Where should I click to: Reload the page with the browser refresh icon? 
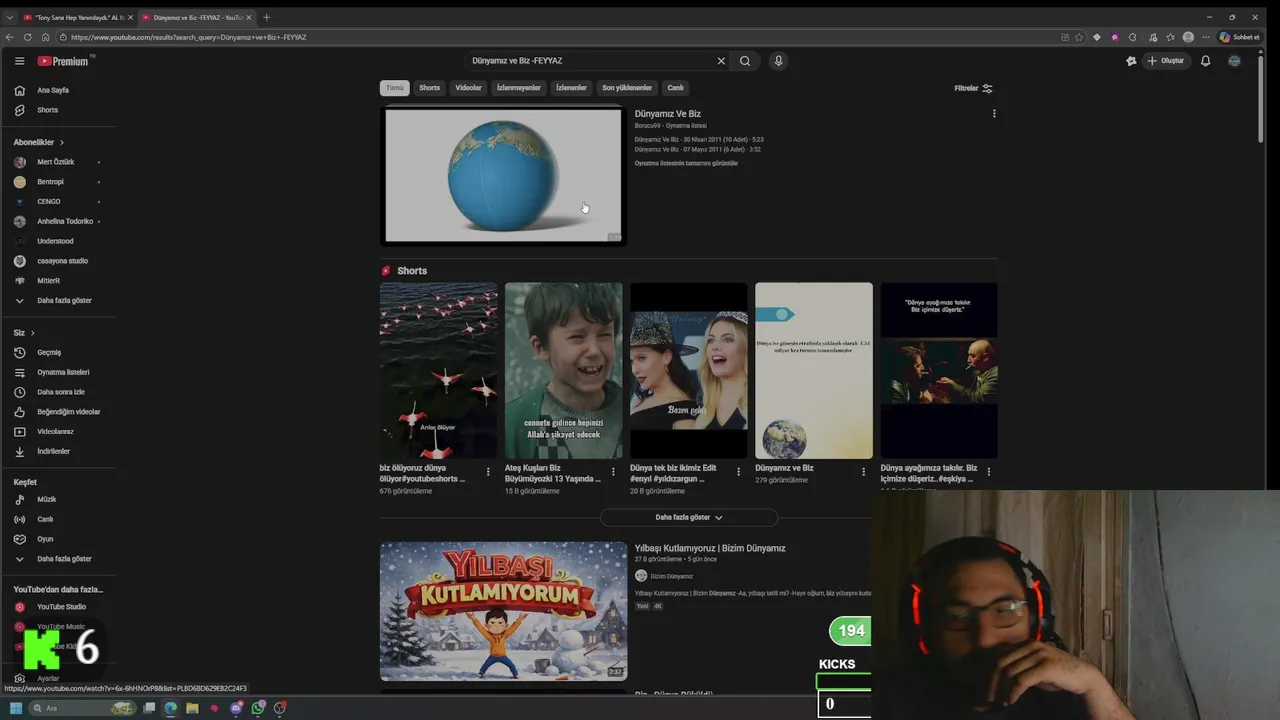coord(27,37)
